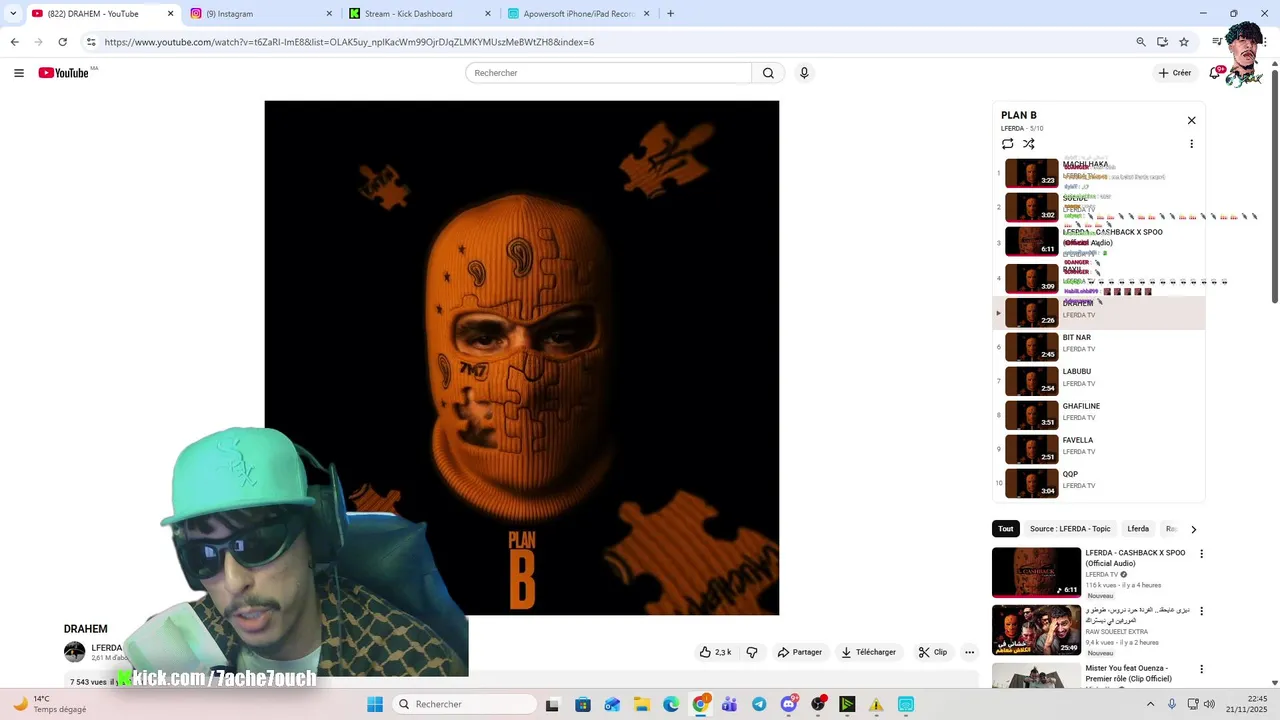Screen dimensions: 1280x720
Task: Reload the current page
Action: click(x=62, y=42)
